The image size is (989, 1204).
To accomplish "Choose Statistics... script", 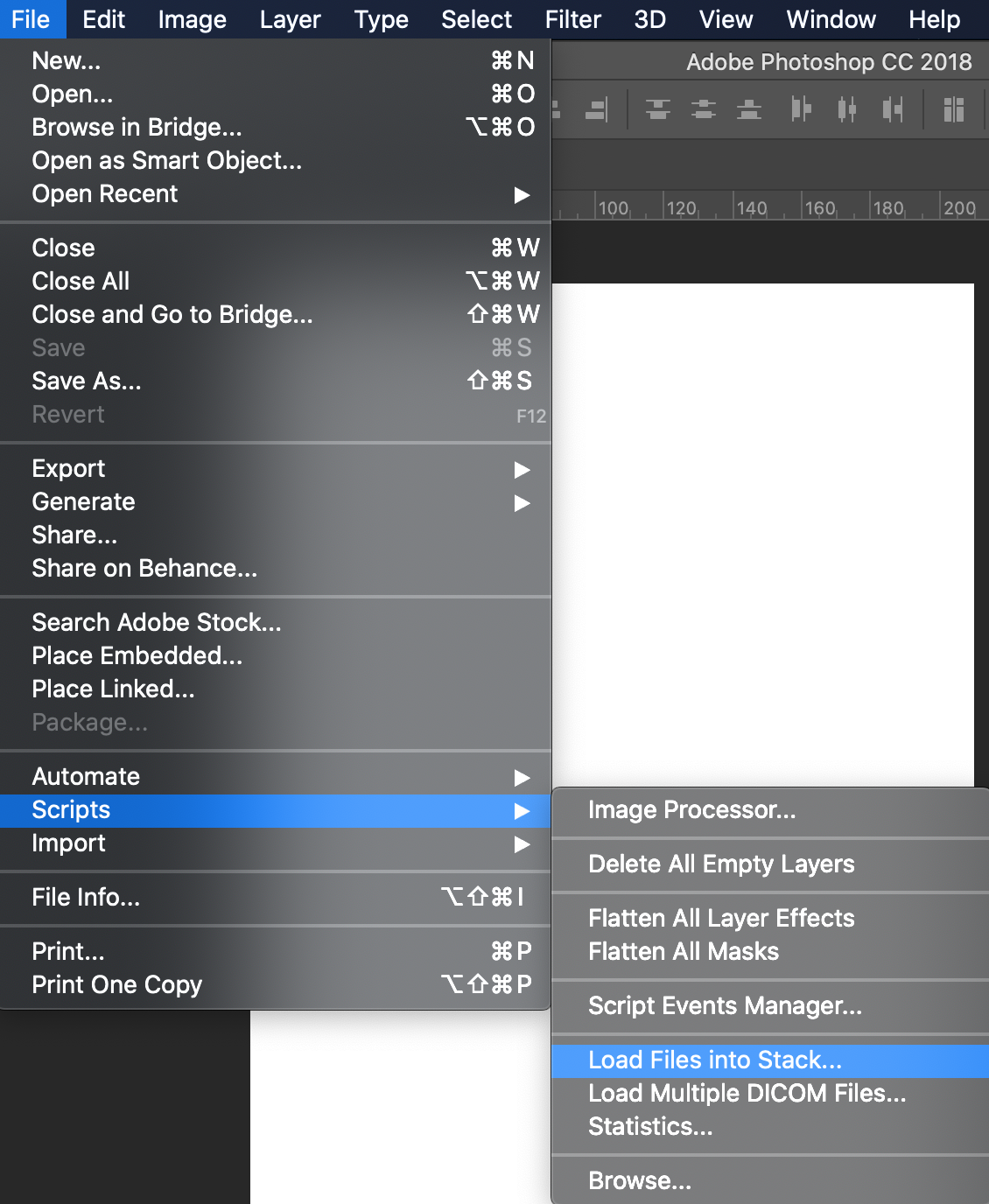I will coord(770,1127).
